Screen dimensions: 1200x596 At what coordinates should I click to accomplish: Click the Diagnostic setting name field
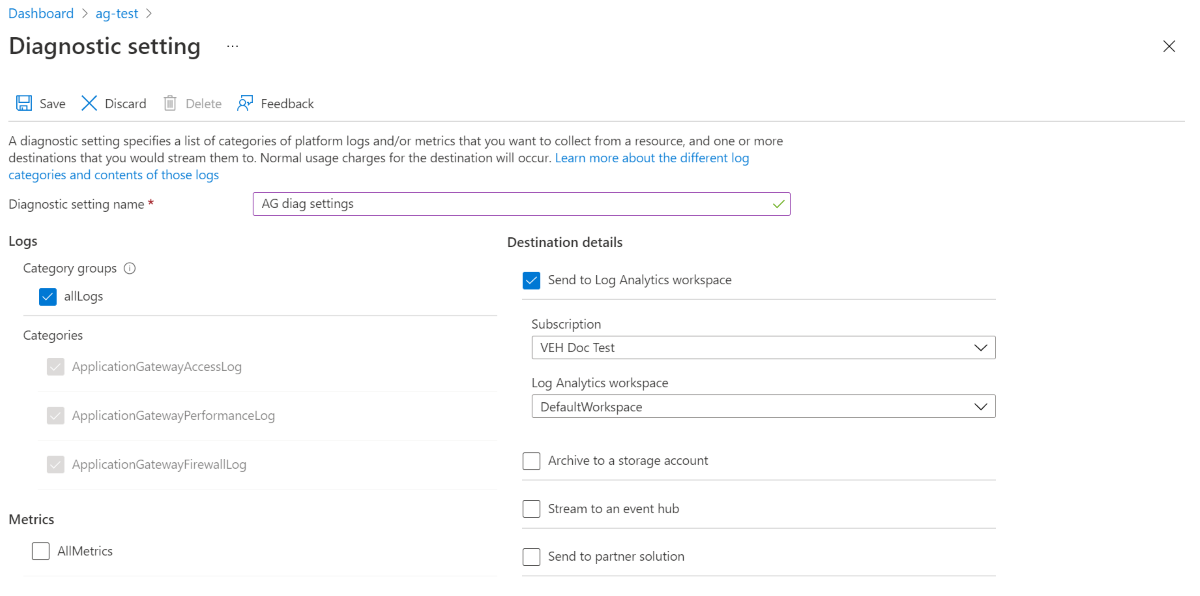coord(521,203)
